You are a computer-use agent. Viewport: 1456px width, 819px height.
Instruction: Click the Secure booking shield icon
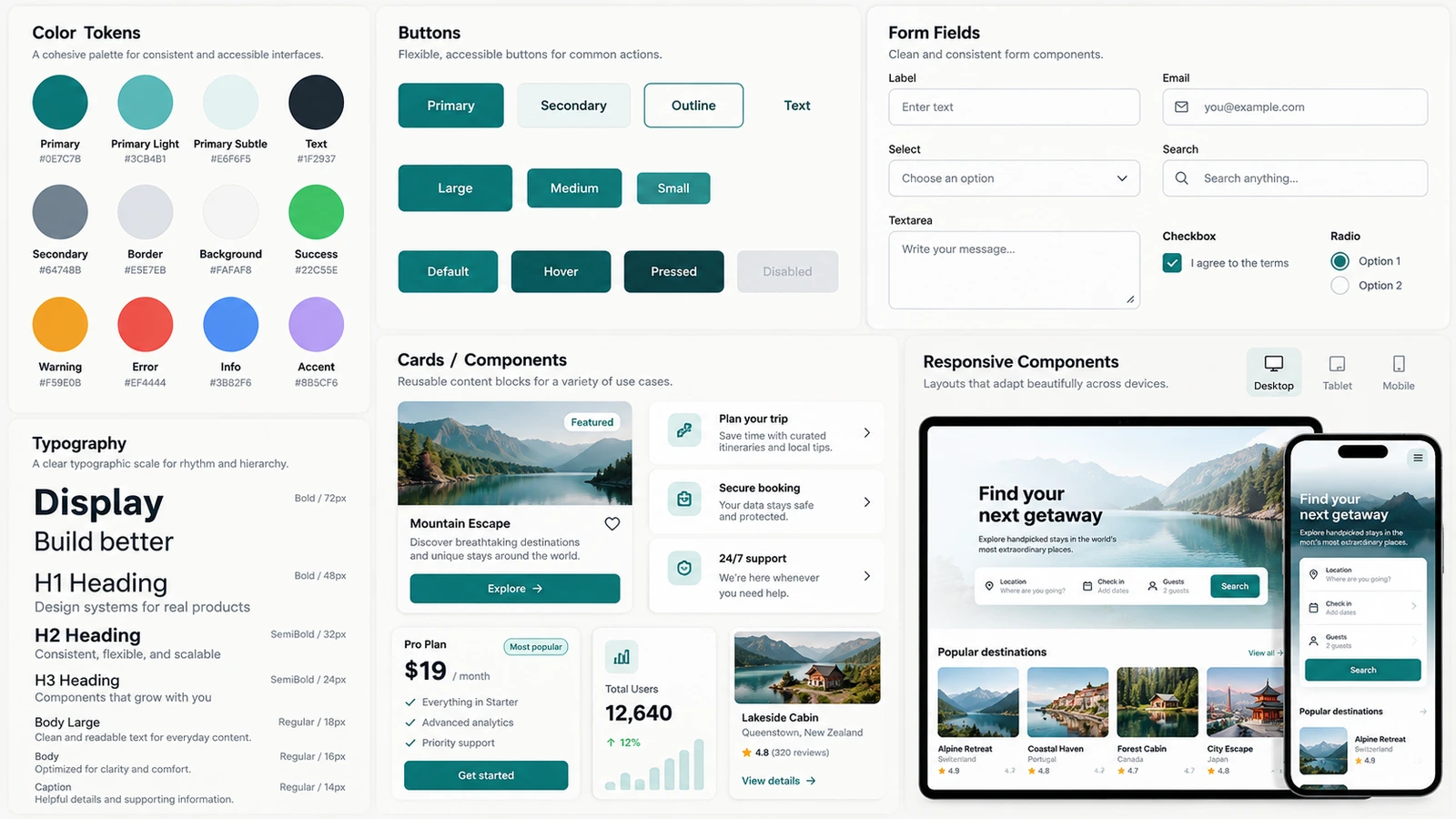click(684, 499)
